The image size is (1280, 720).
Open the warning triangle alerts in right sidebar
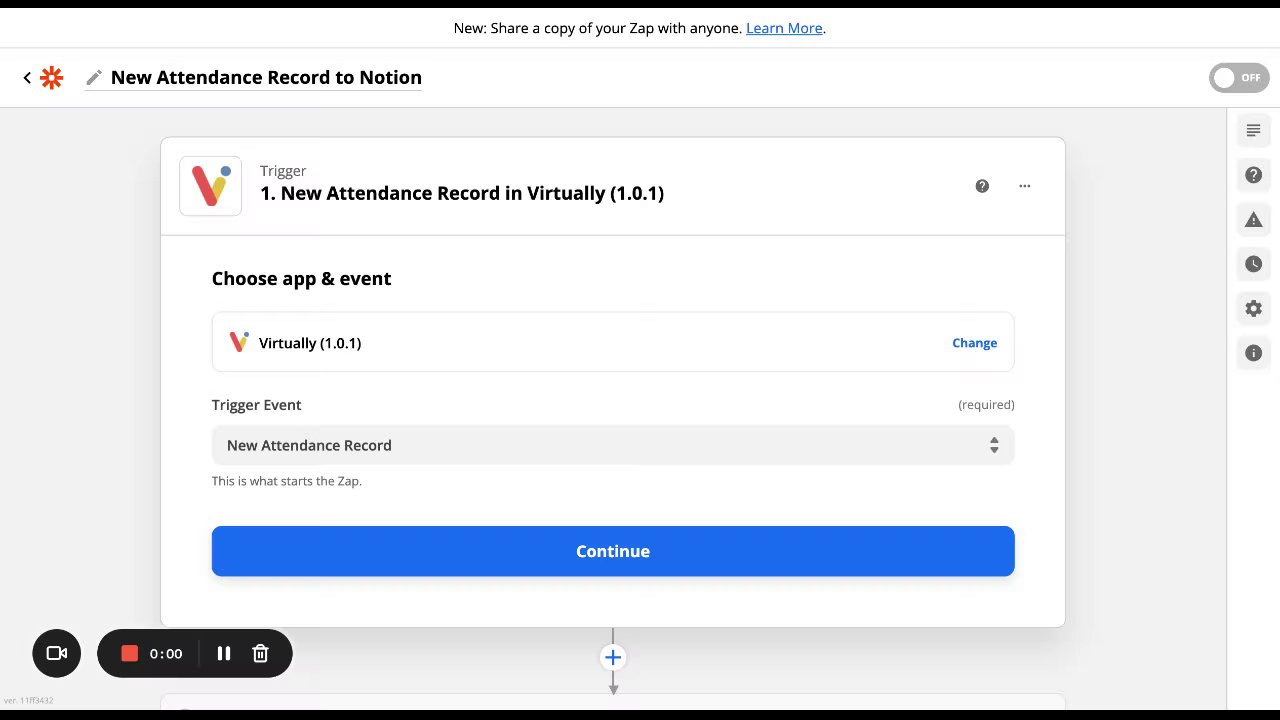point(1253,220)
